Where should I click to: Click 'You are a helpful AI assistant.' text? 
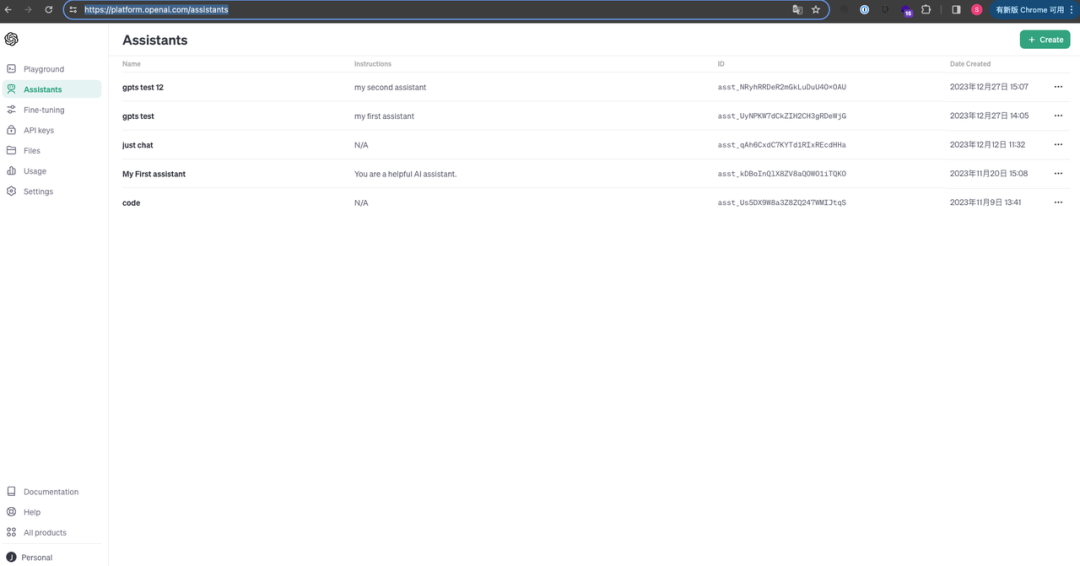tap(405, 174)
